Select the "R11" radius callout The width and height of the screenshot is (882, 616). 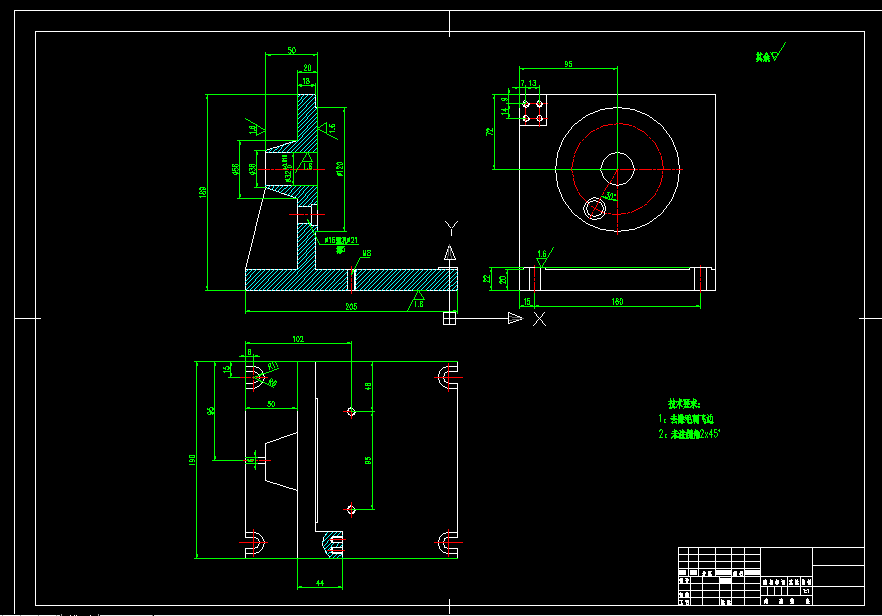[x=273, y=366]
